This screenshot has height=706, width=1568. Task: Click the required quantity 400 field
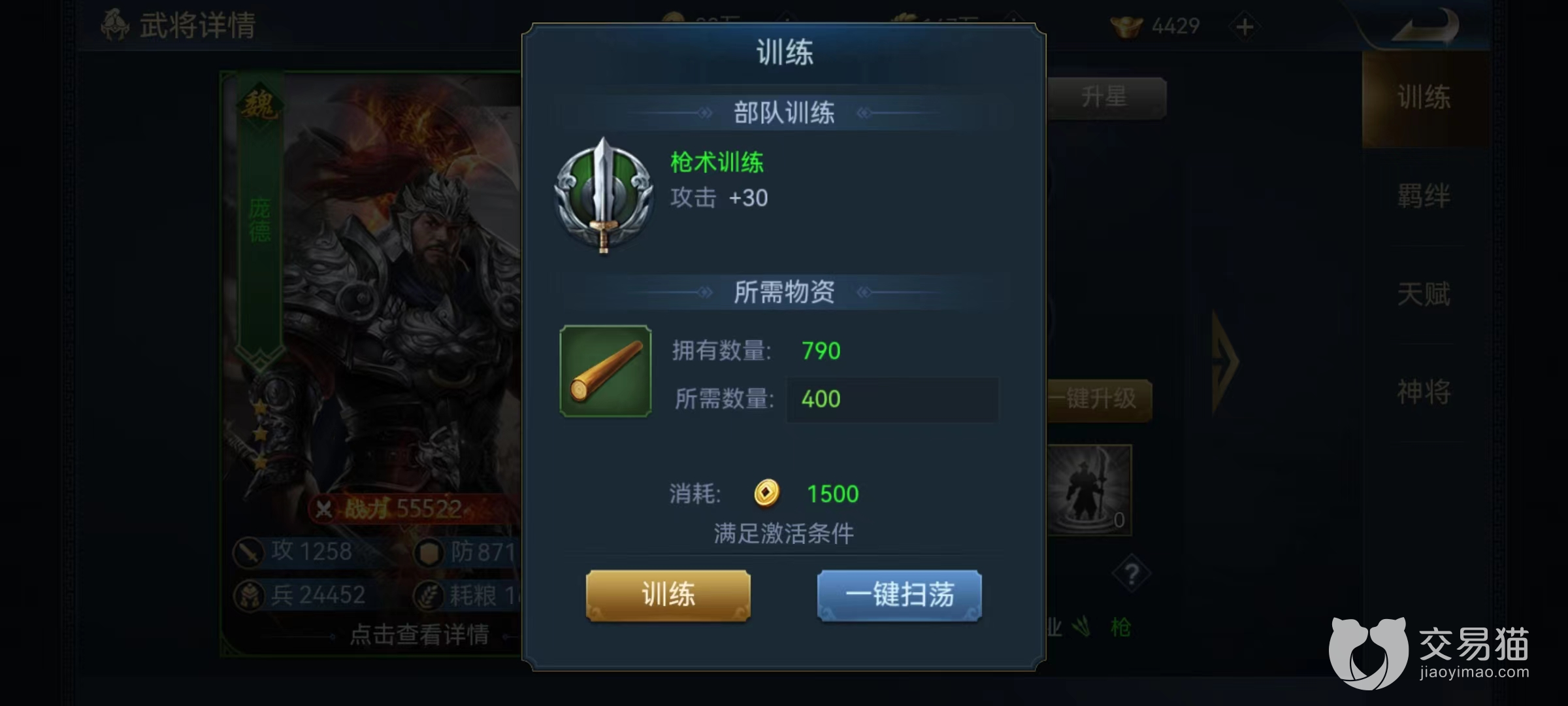point(892,399)
